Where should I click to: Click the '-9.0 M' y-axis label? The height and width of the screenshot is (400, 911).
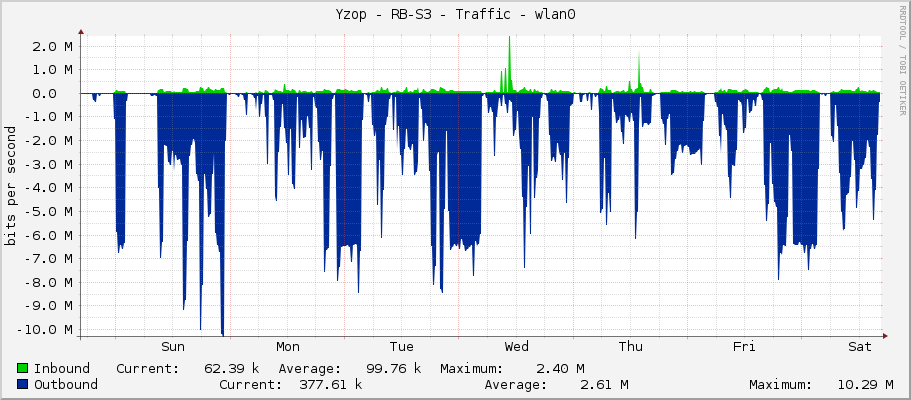point(49,305)
